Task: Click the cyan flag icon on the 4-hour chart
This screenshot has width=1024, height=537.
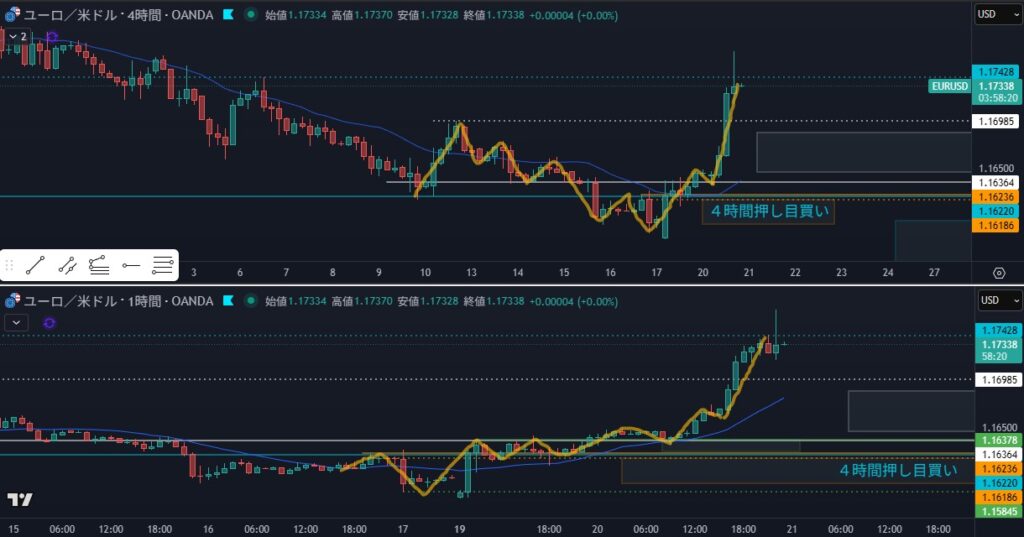Action: click(x=229, y=15)
